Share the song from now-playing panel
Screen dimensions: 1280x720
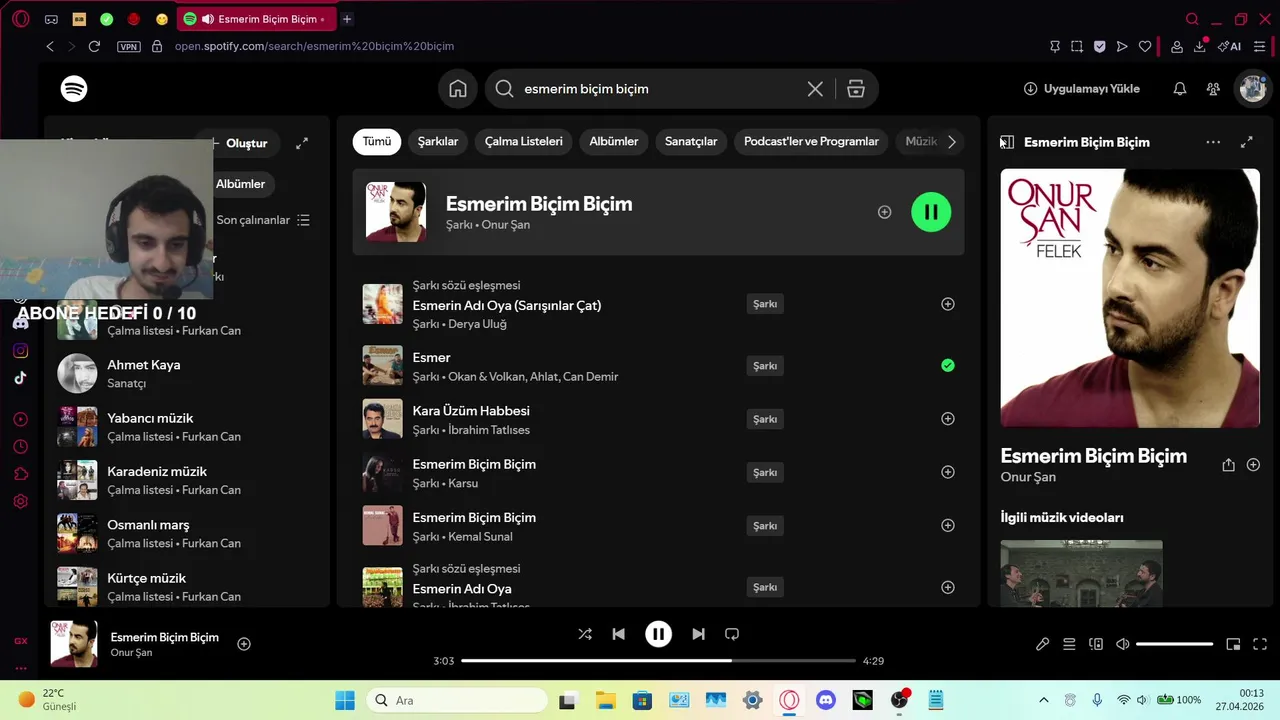1228,465
